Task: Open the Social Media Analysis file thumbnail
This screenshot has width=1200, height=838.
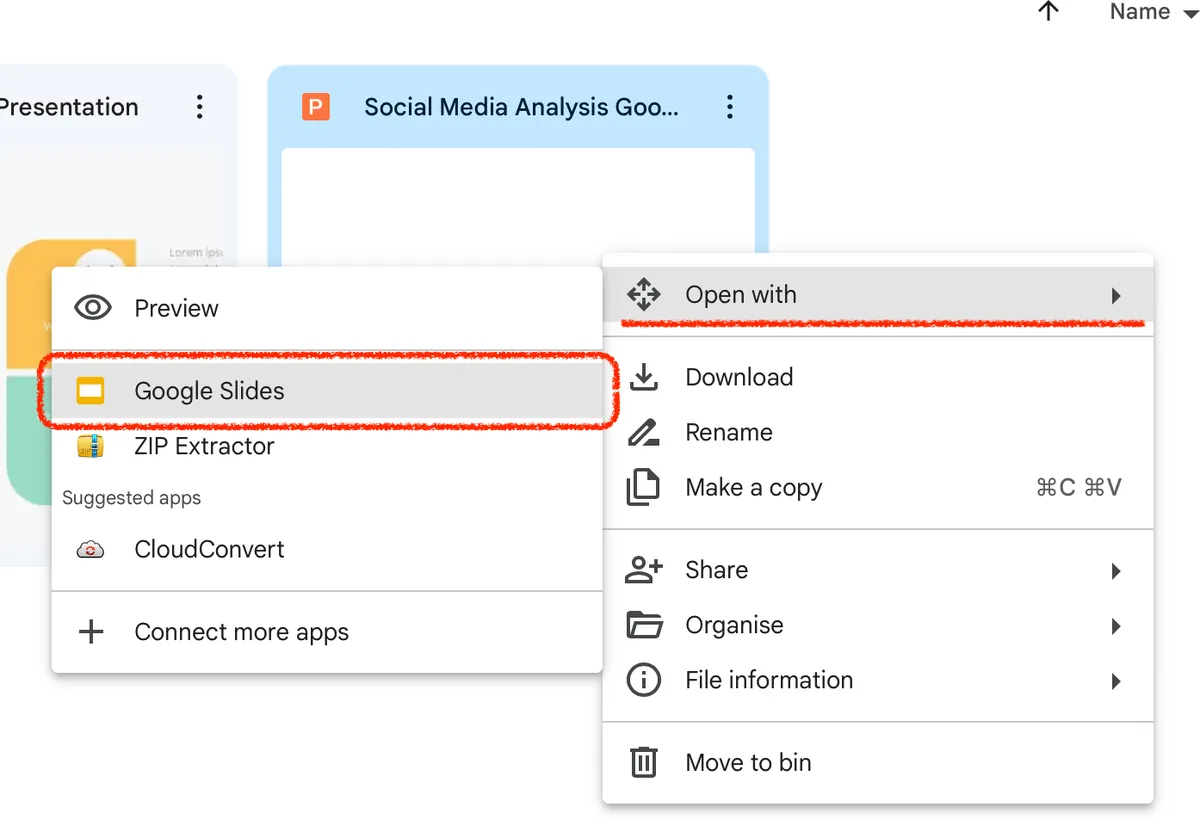Action: 518,200
